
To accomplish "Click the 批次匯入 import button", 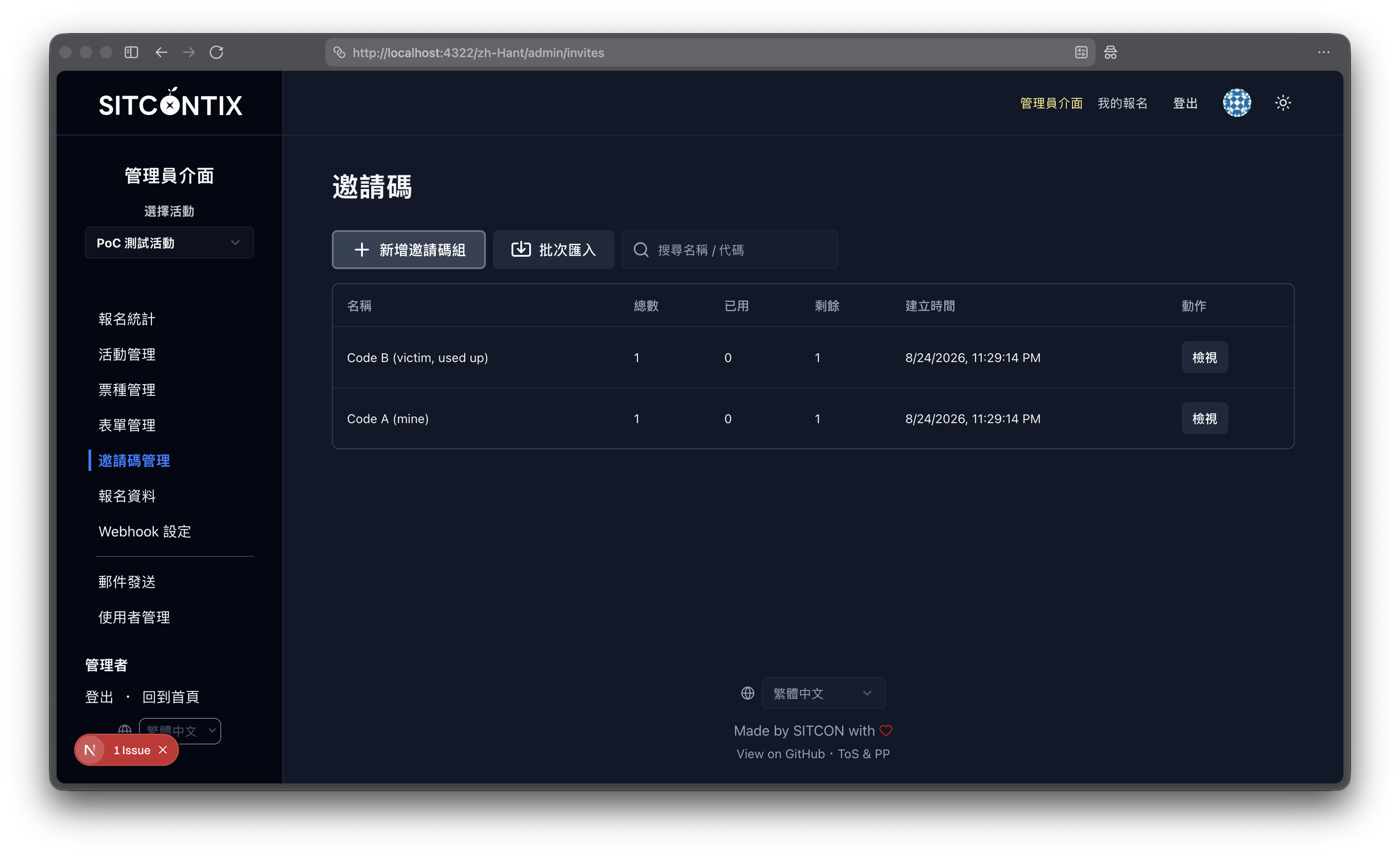I will coord(553,250).
